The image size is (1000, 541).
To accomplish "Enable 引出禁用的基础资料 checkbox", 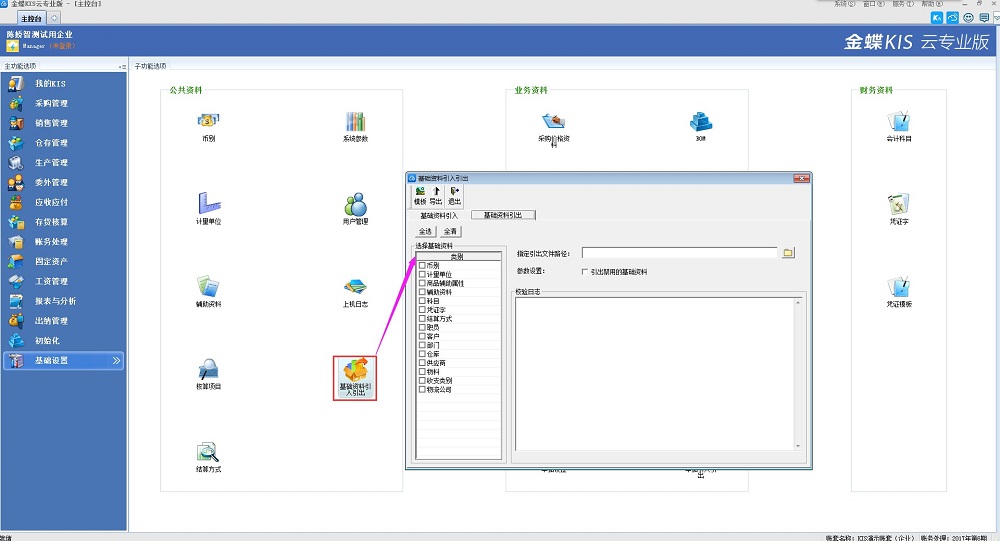I will click(x=585, y=271).
